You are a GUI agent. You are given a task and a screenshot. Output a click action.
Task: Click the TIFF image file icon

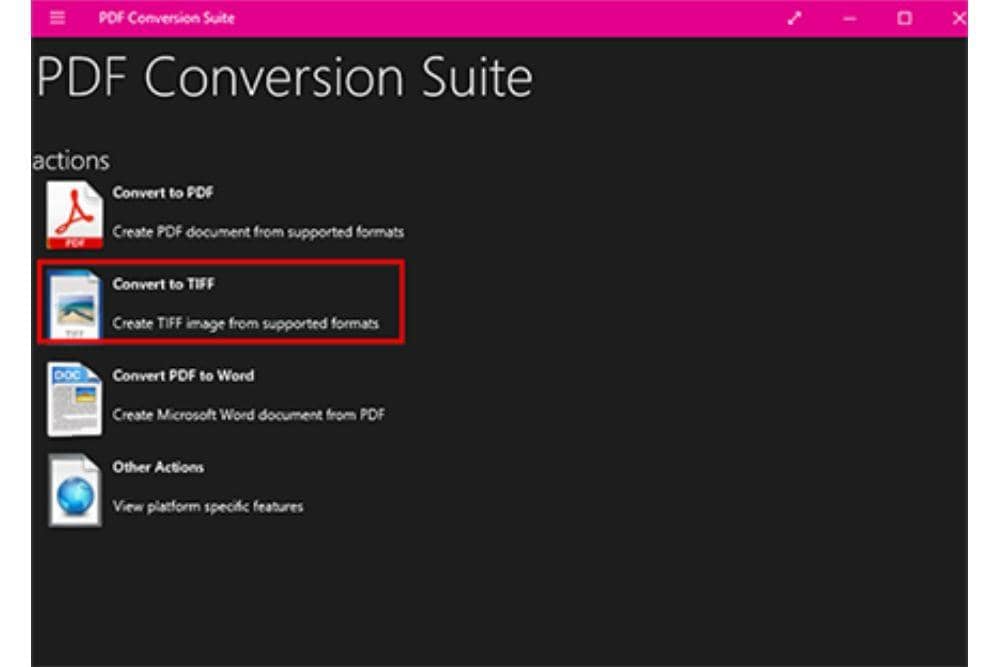click(x=74, y=304)
